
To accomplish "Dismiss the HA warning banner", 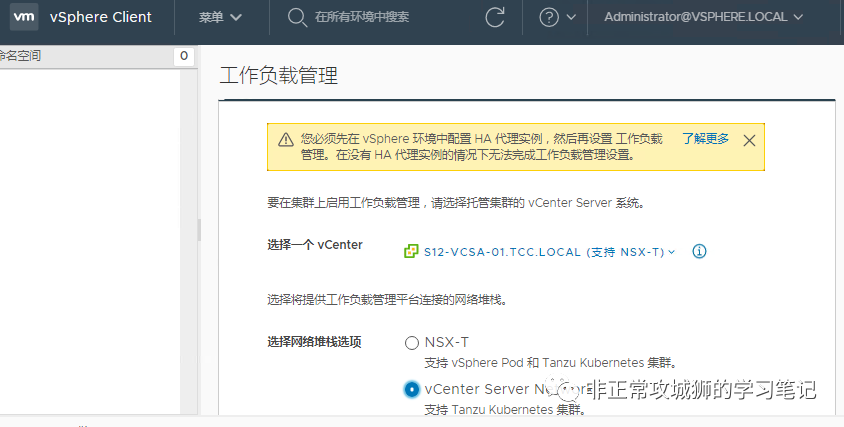I will tap(749, 141).
